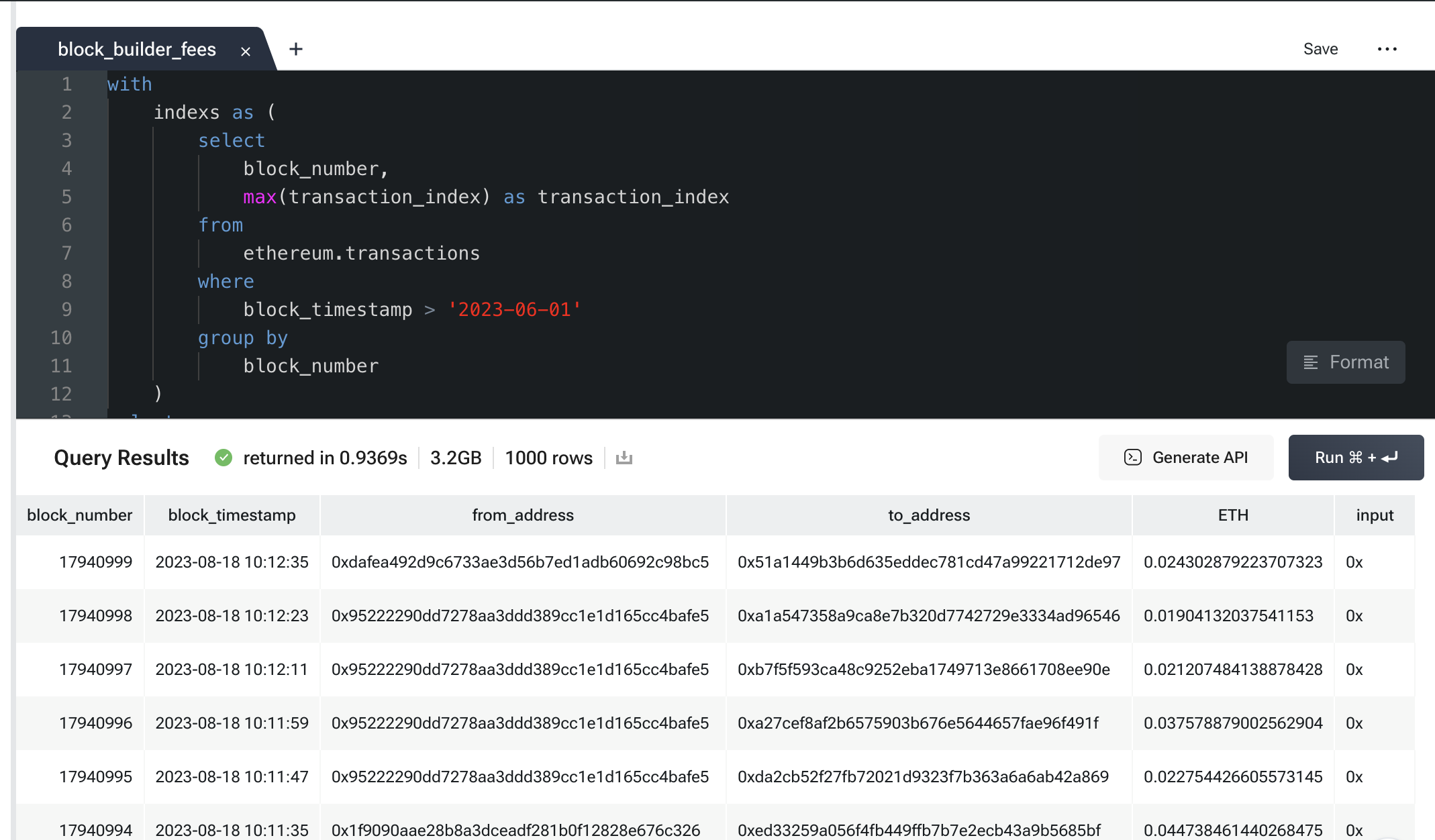Click block_number column header to sort

point(79,515)
